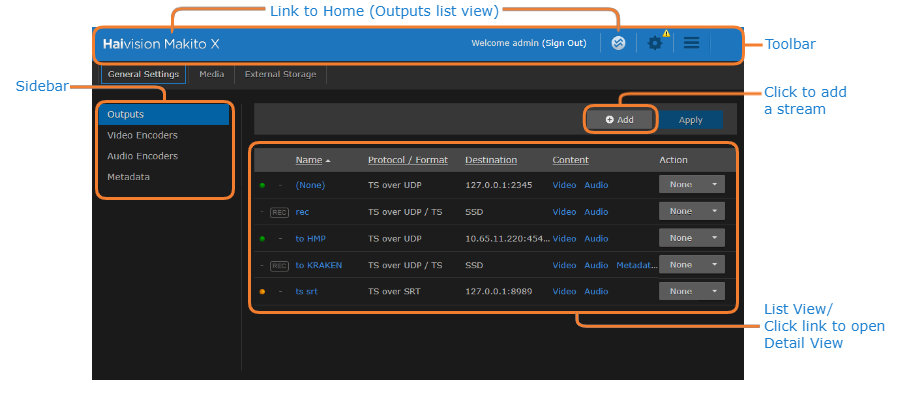Switch to the External Storage tab
This screenshot has width=905, height=400.
(x=280, y=74)
